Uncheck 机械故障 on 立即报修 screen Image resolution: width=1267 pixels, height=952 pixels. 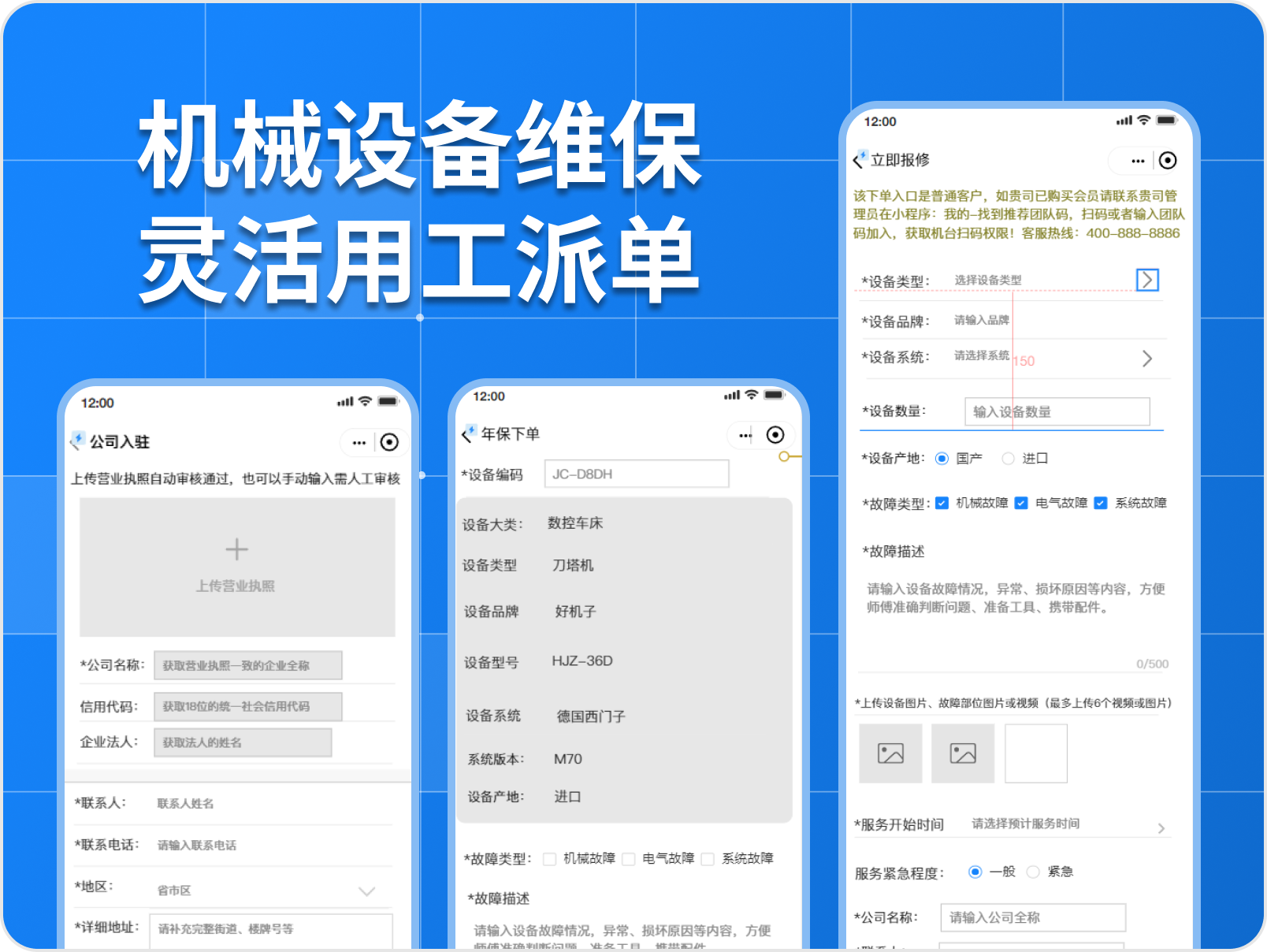click(942, 503)
